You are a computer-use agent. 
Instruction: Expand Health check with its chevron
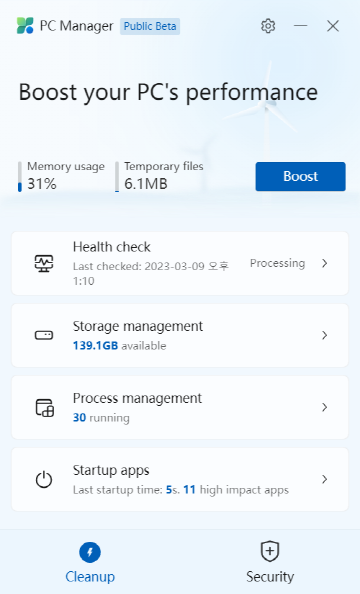click(x=324, y=263)
